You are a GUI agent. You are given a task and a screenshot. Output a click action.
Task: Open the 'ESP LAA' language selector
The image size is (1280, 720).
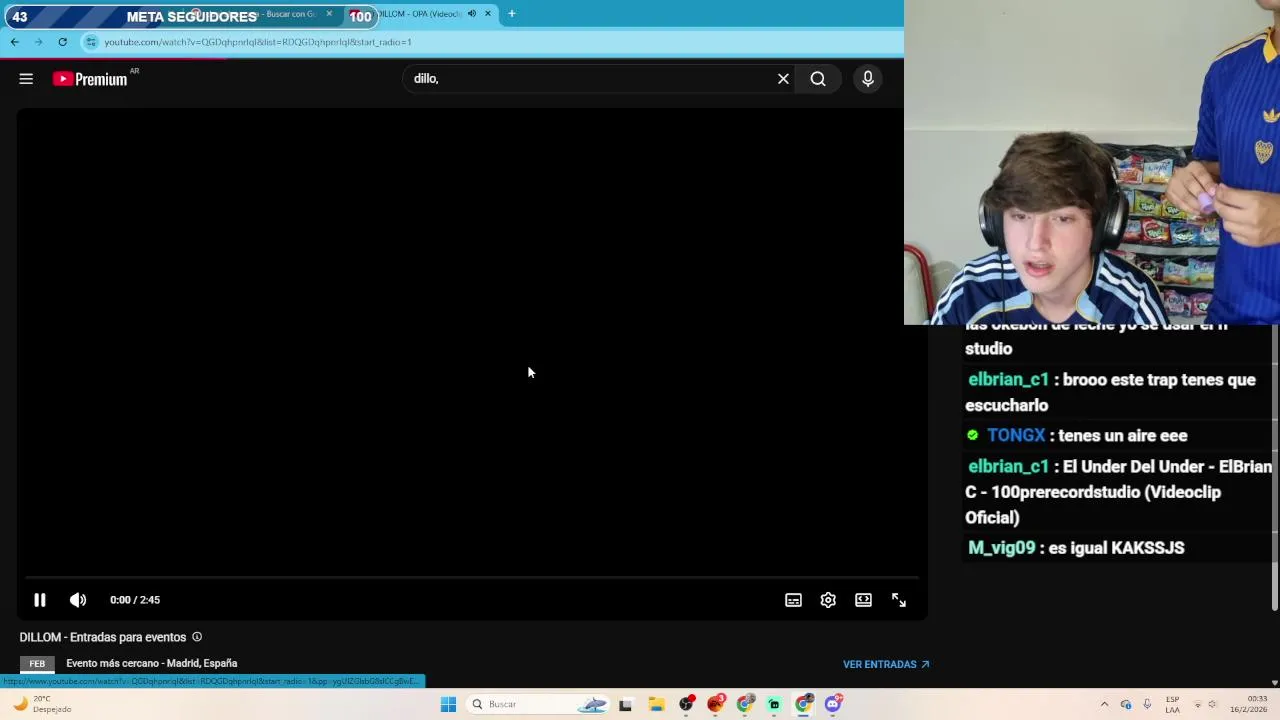[1172, 704]
